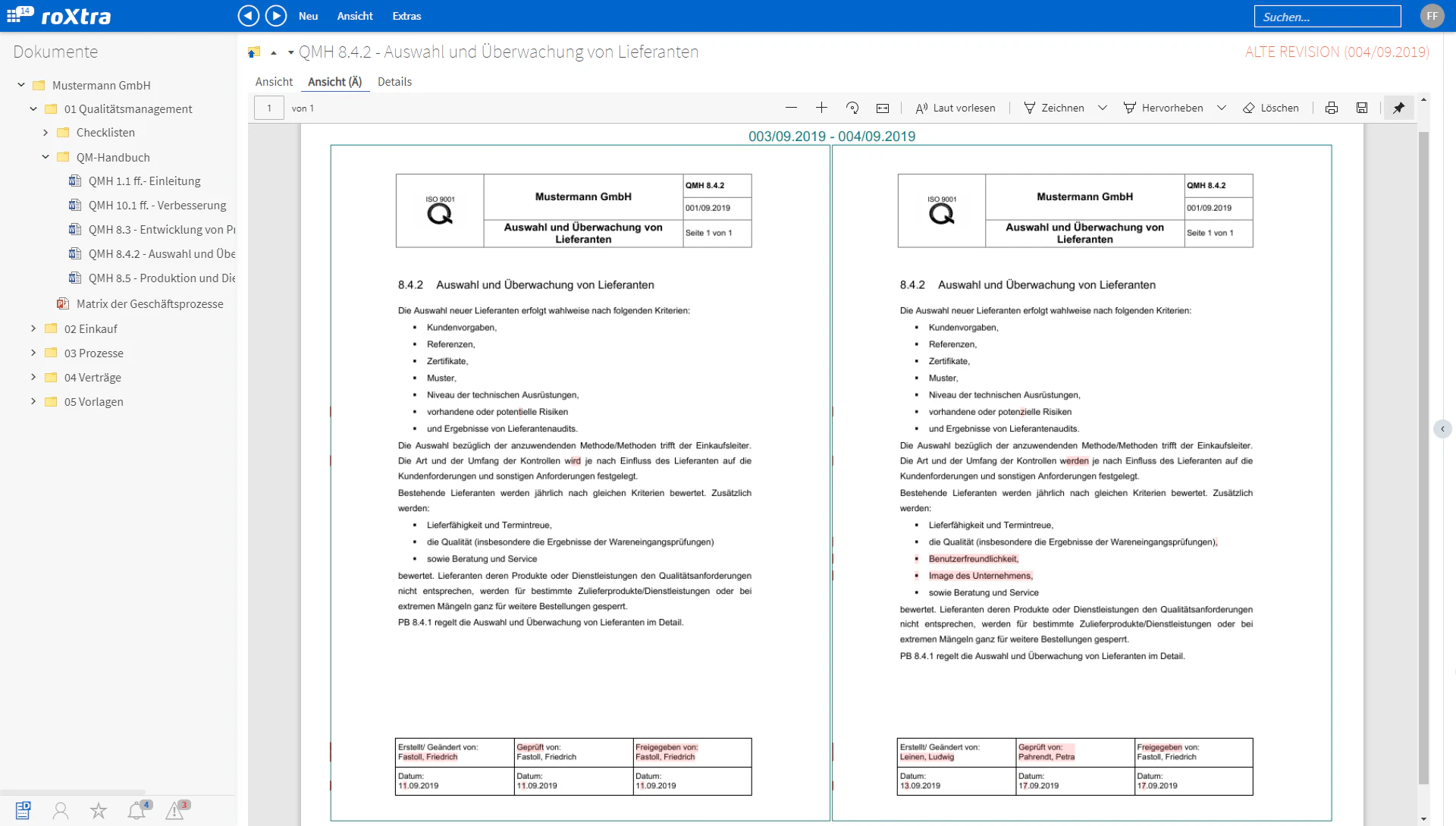Save the document using the disk icon
The width and height of the screenshot is (1456, 826).
1361,108
